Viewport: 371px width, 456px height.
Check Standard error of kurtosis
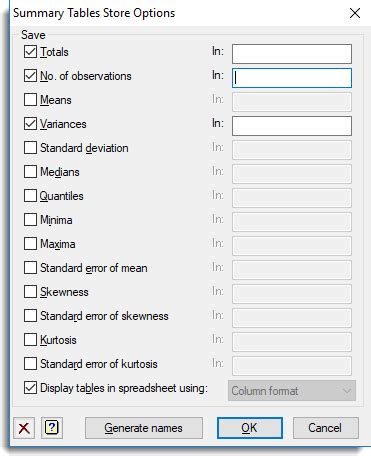point(30,364)
